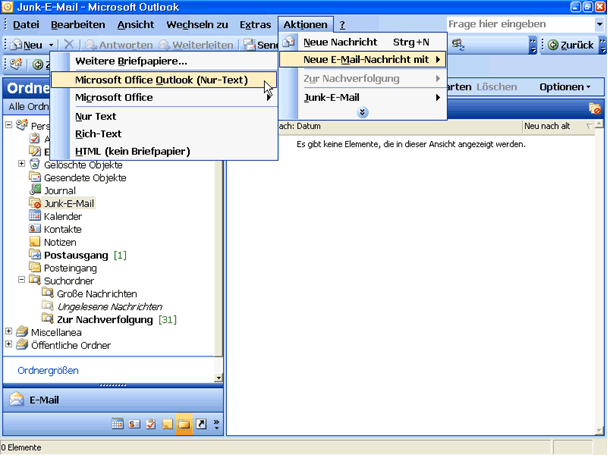Click the delete X toolbar icon

pos(69,45)
